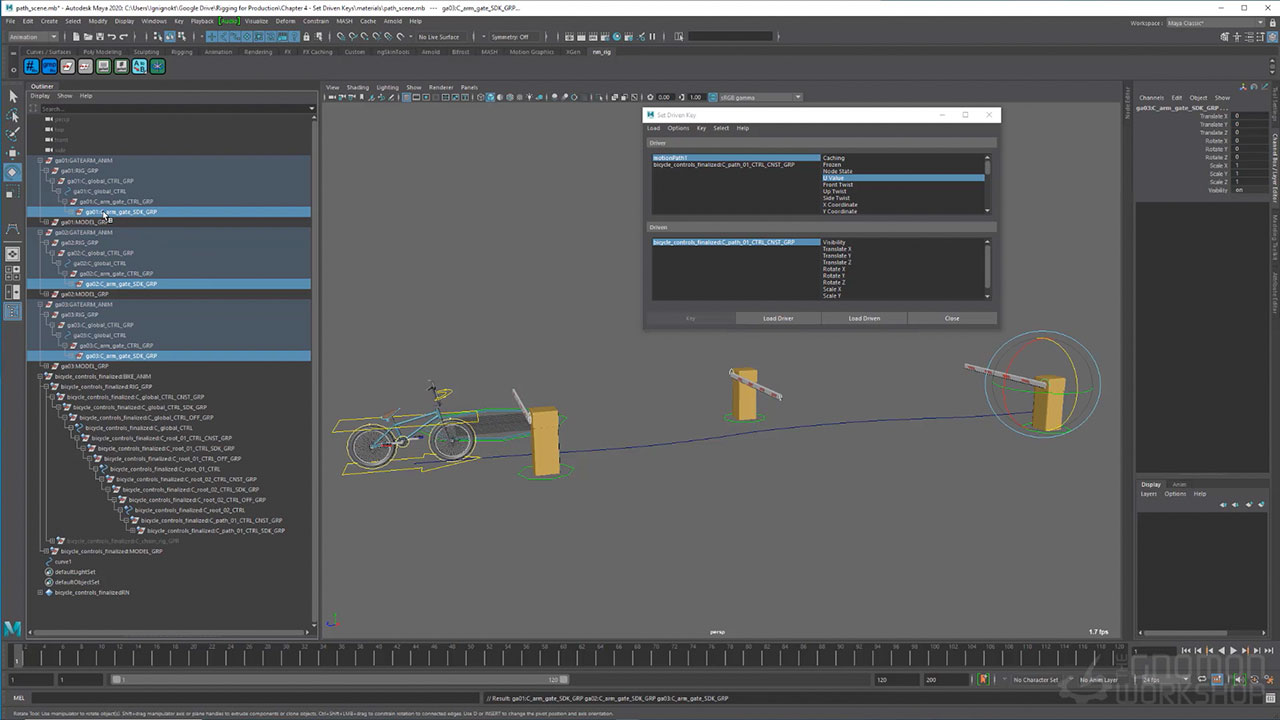Click the time range slider bar
The image size is (1280, 720).
coord(340,680)
